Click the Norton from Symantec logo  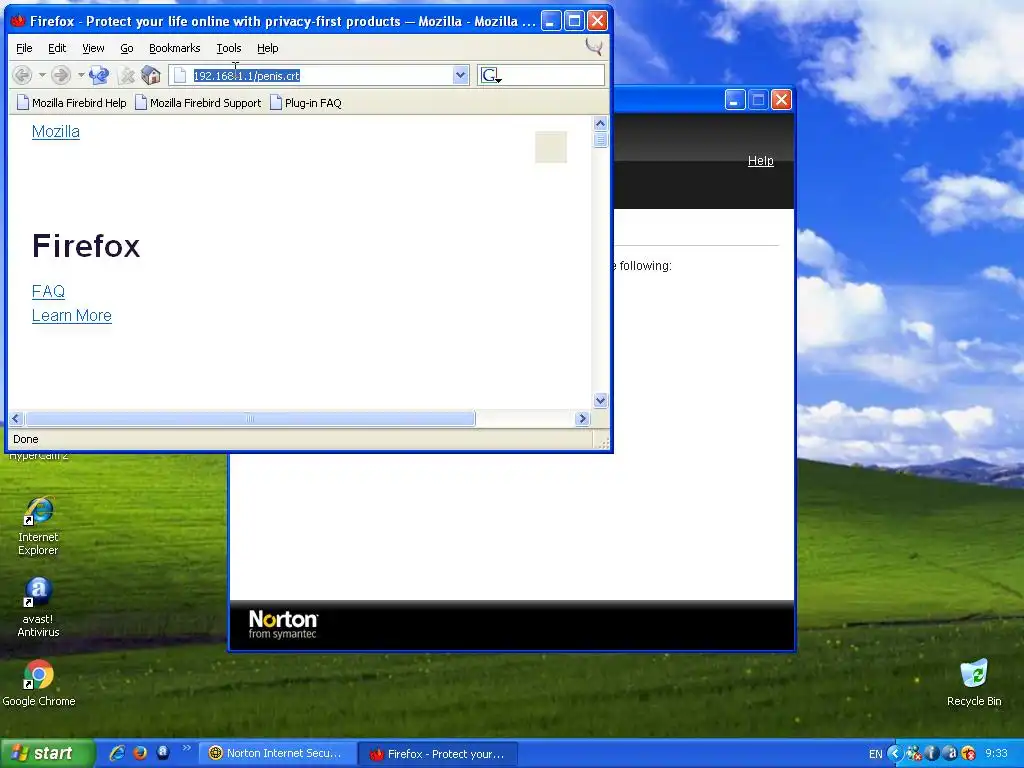pyautogui.click(x=283, y=624)
